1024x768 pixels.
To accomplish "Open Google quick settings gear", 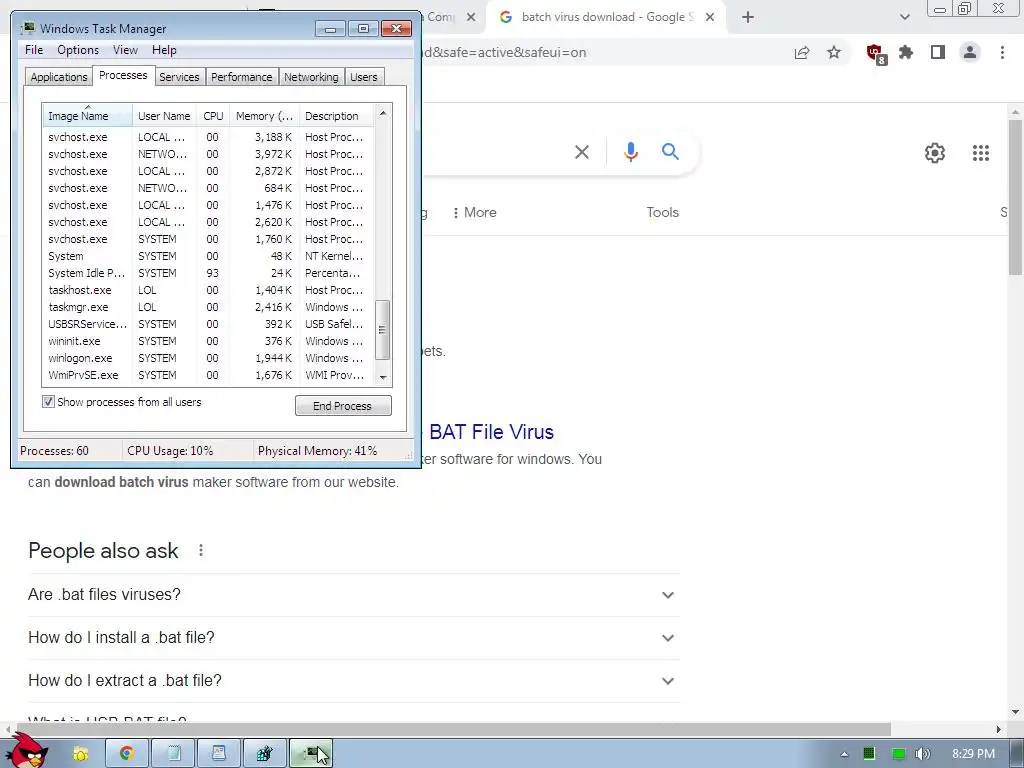I will (x=935, y=153).
